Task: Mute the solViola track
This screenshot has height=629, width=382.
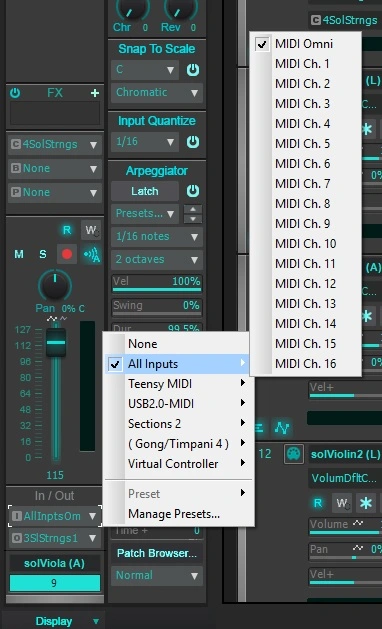Action: tap(18, 254)
